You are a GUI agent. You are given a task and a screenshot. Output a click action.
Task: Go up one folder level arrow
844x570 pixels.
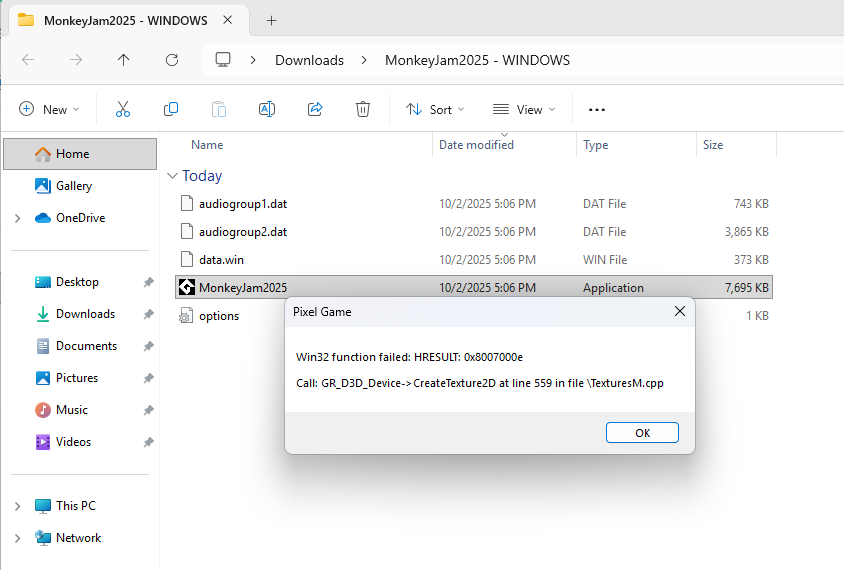click(x=123, y=60)
